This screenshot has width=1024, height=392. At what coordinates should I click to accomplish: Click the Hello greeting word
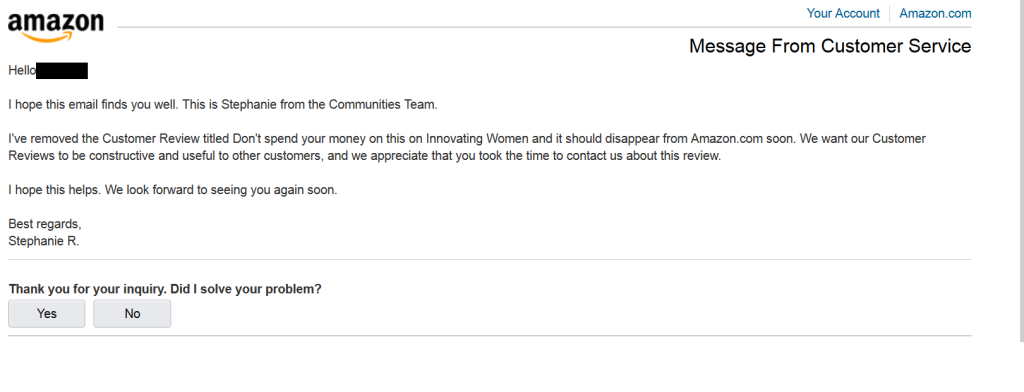(x=22, y=71)
